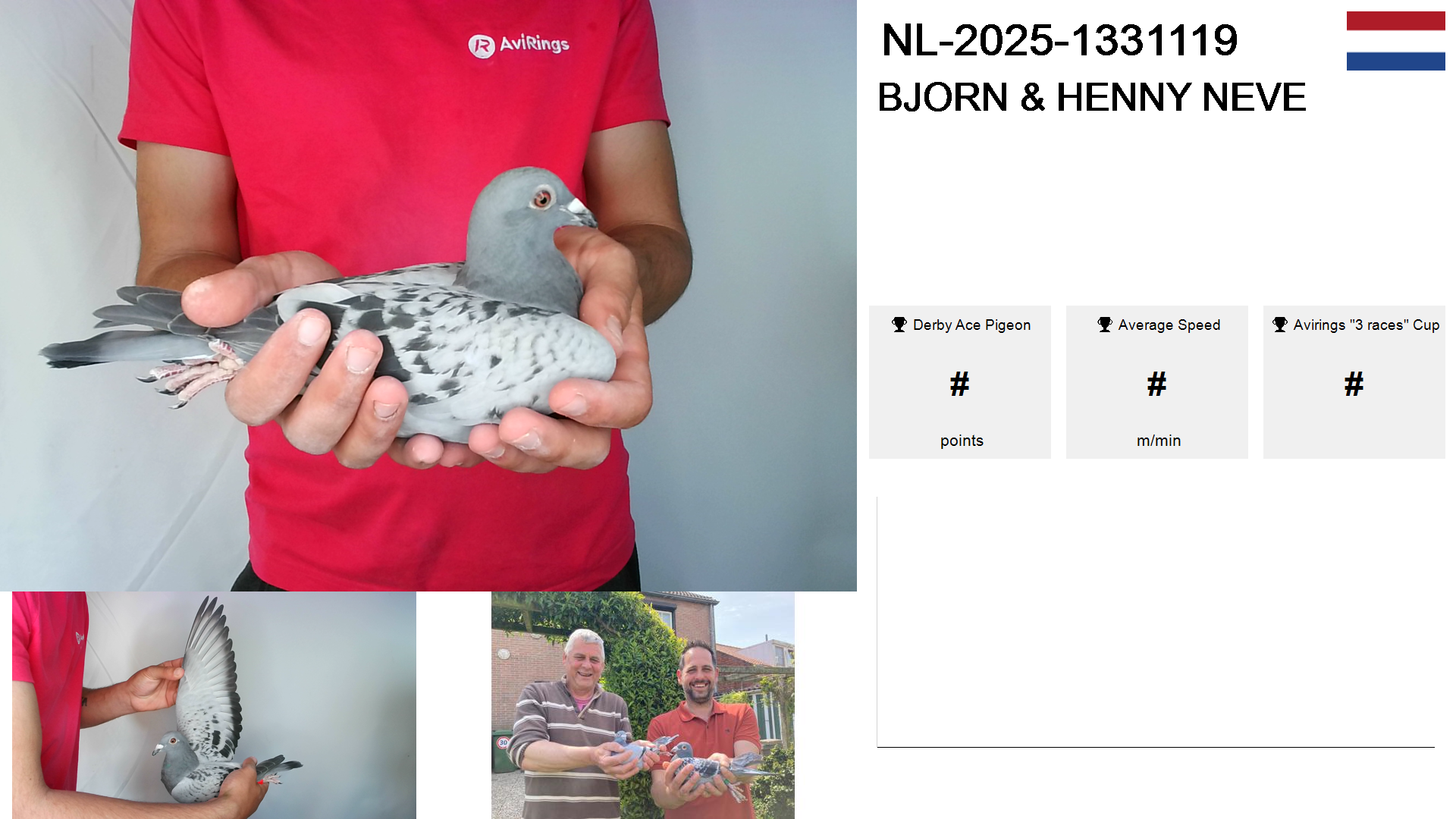Click the AviRings logo on the shirt
This screenshot has width=1456, height=819.
coord(519,45)
